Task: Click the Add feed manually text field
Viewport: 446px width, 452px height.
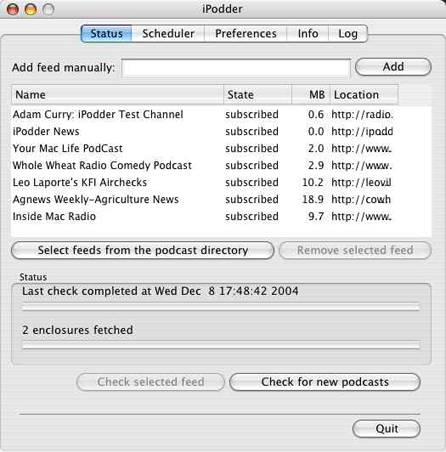Action: coord(236,68)
